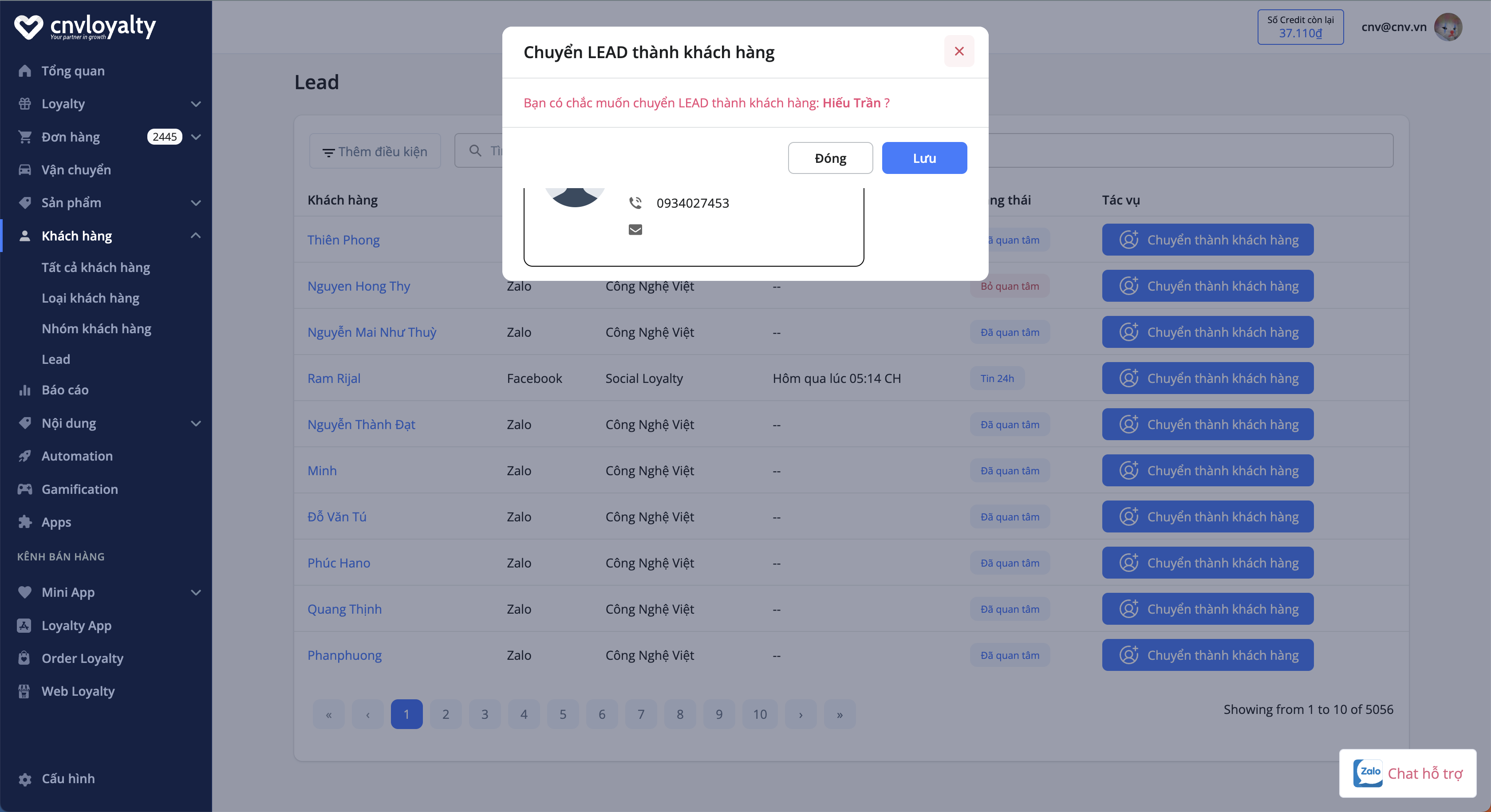1491x812 pixels.
Task: Click the Báo cáo chart icon
Action: point(24,390)
